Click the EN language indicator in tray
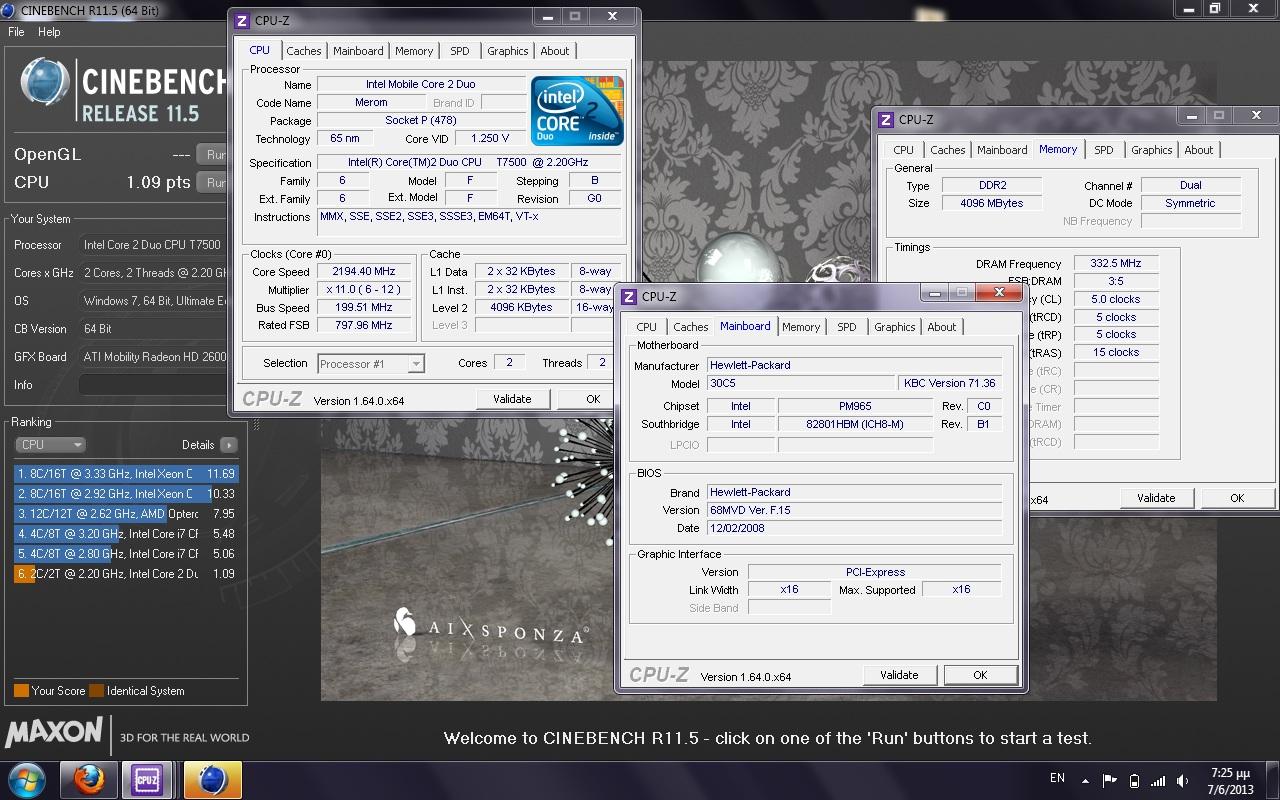 tap(1057, 778)
